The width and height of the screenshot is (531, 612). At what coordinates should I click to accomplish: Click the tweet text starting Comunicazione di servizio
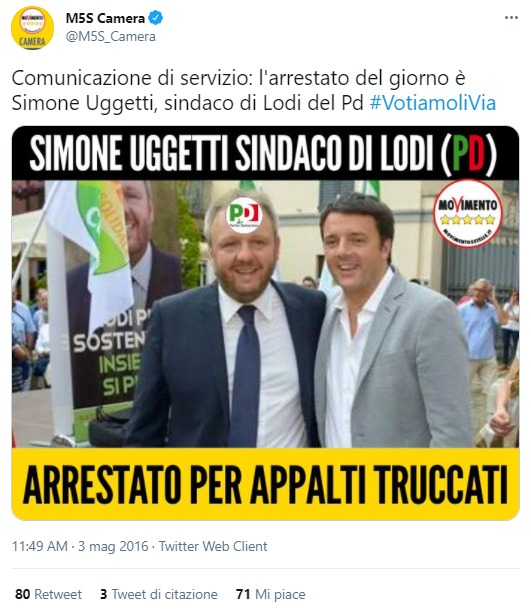tap(254, 91)
